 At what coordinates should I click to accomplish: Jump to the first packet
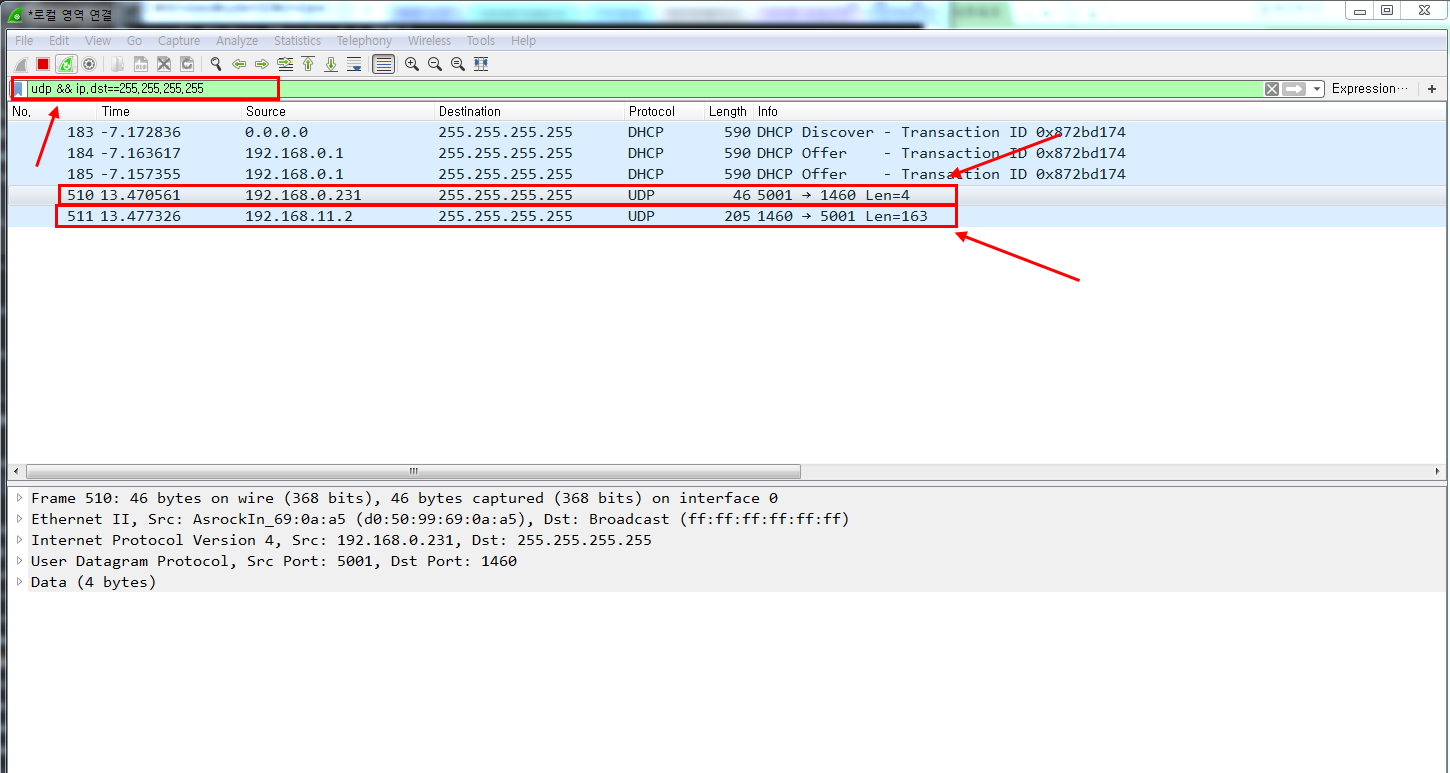[308, 64]
